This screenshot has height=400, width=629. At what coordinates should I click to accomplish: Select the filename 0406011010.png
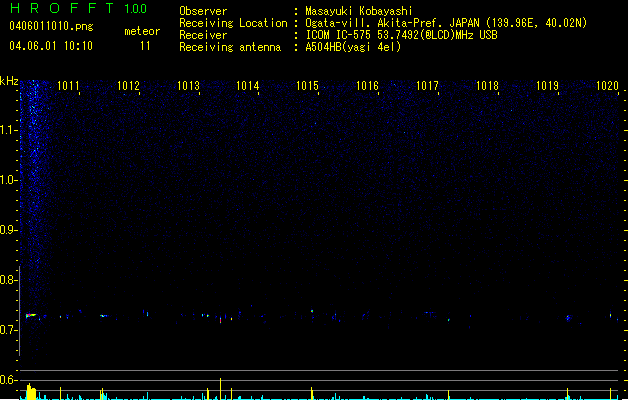[x=51, y=26]
